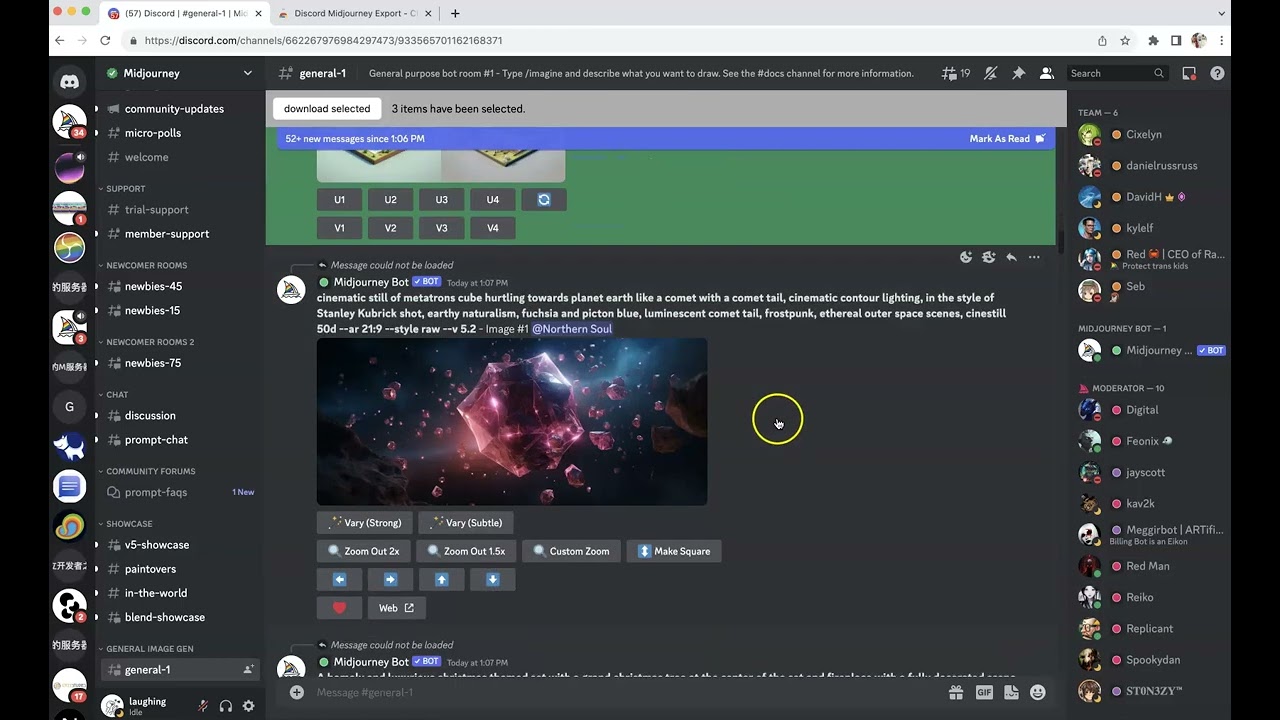Image resolution: width=1280 pixels, height=720 pixels.
Task: Click Mark As Read in new messages bar
Action: [1007, 139]
